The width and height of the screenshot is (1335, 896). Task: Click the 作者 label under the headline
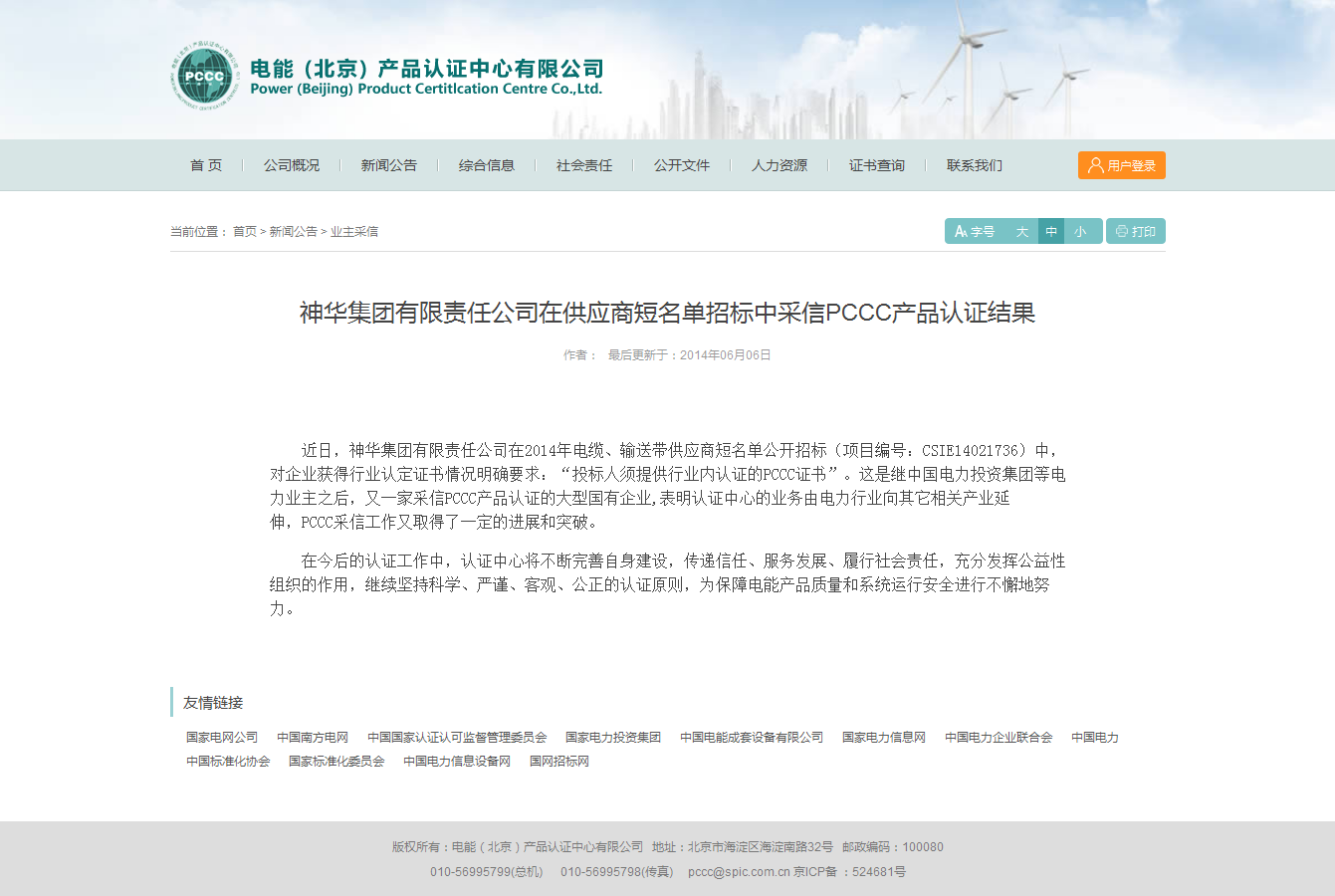[x=580, y=355]
